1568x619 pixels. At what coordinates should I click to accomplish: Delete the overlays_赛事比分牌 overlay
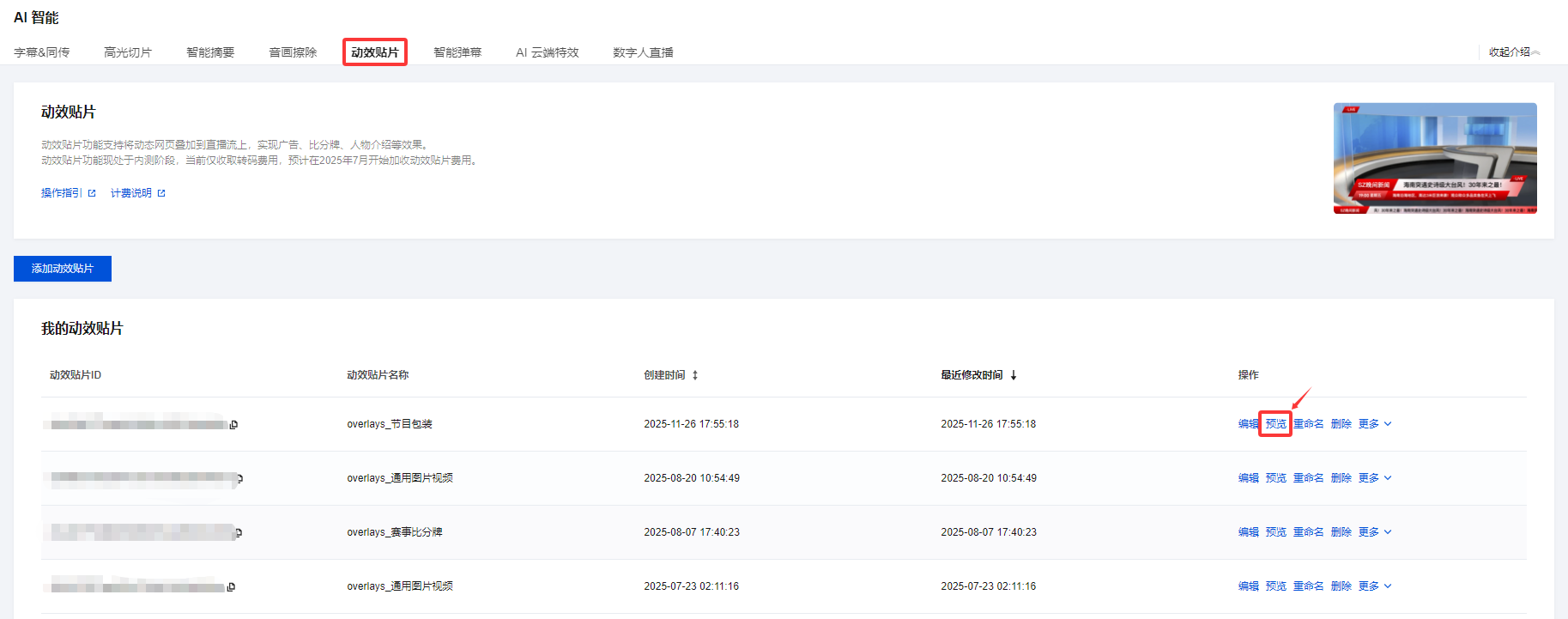click(1341, 532)
